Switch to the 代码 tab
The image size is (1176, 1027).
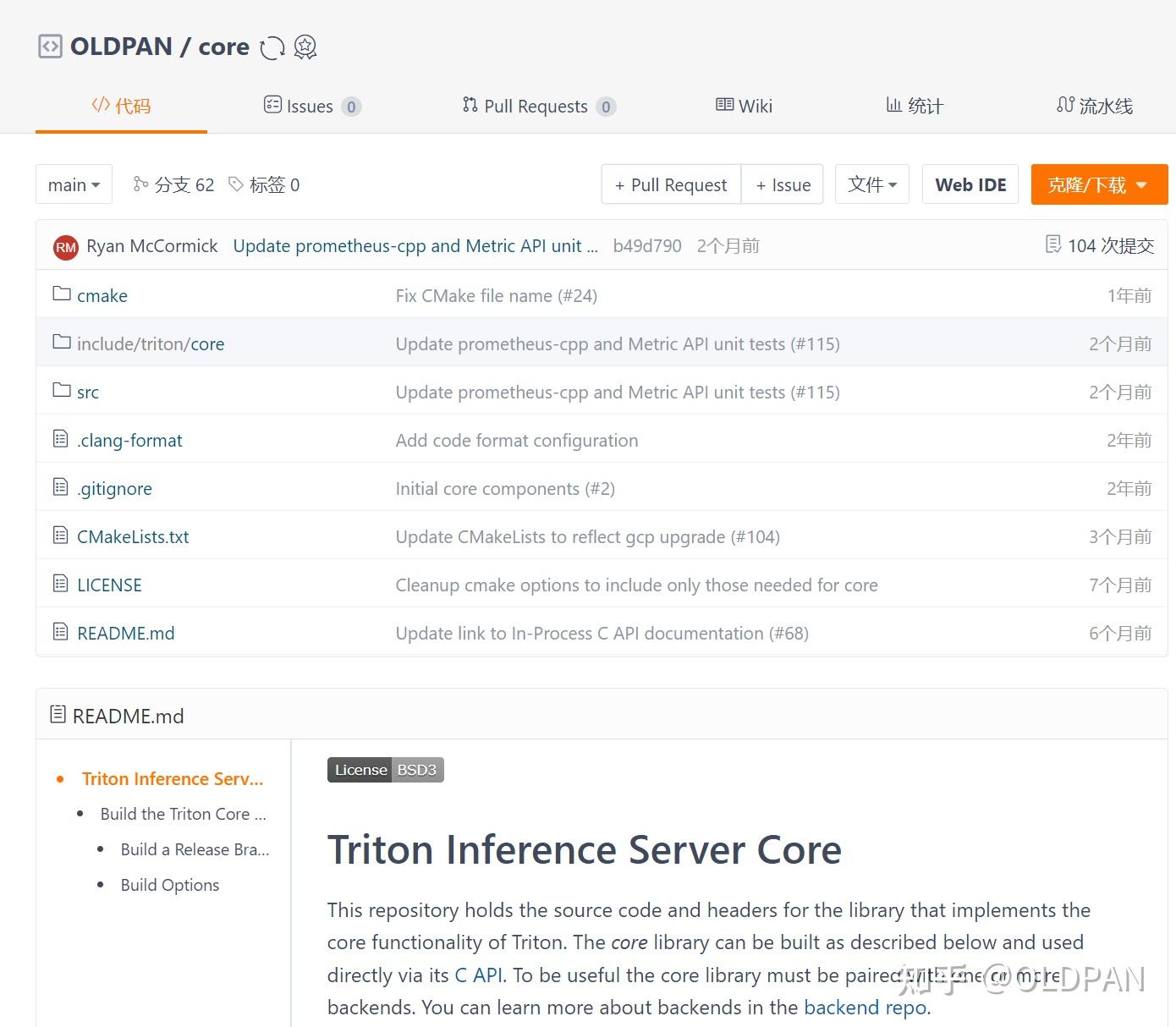[x=121, y=106]
